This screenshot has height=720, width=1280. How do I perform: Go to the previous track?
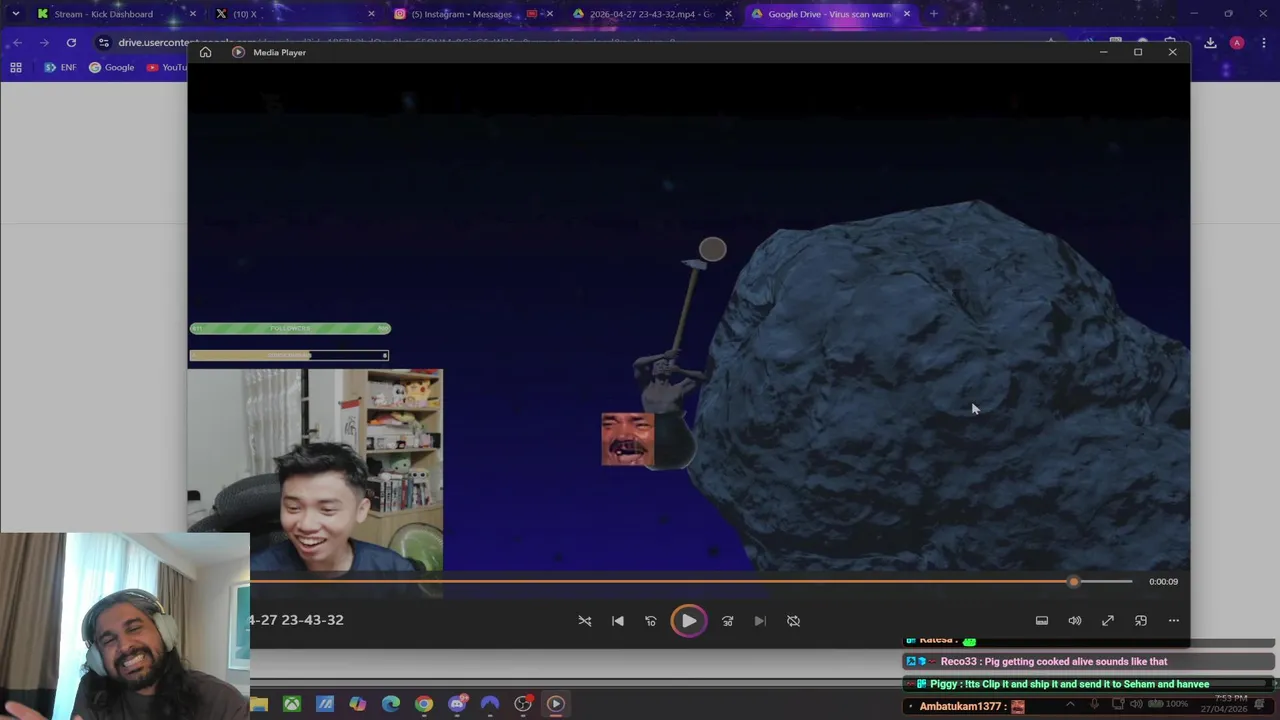click(618, 621)
